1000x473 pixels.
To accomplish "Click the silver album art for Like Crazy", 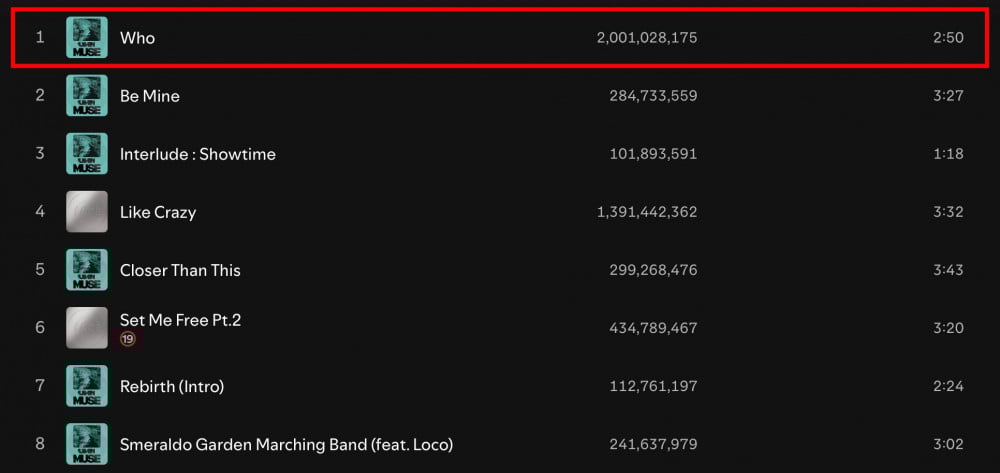I will (x=87, y=212).
